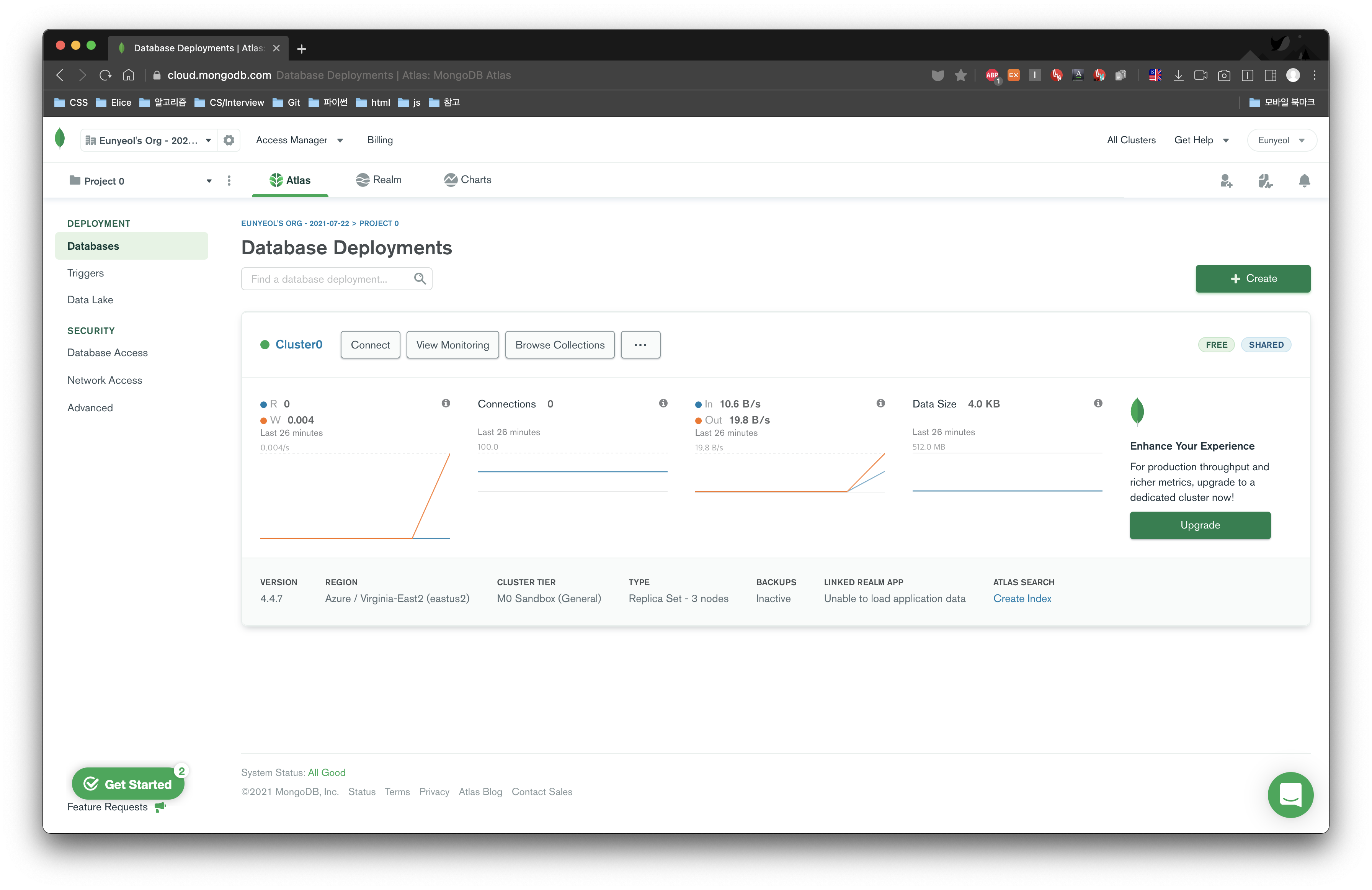Open Cluster0 more options ellipsis menu

[640, 345]
